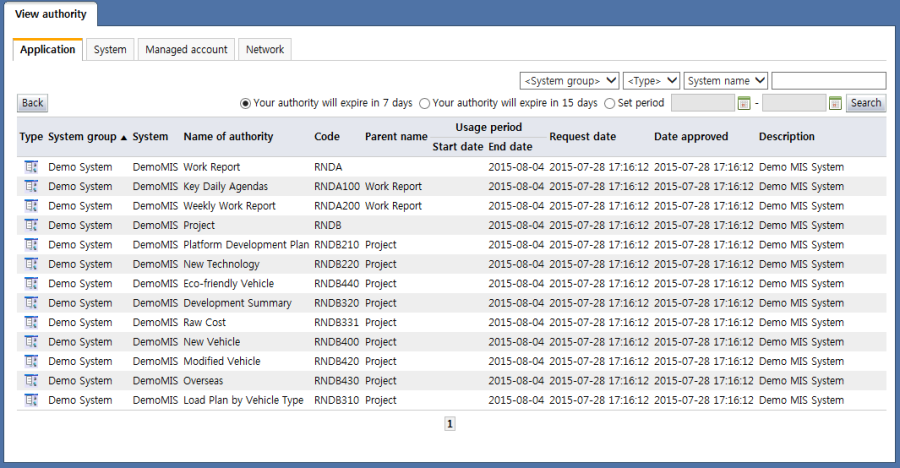Open the start date calendar picker

coord(744,103)
